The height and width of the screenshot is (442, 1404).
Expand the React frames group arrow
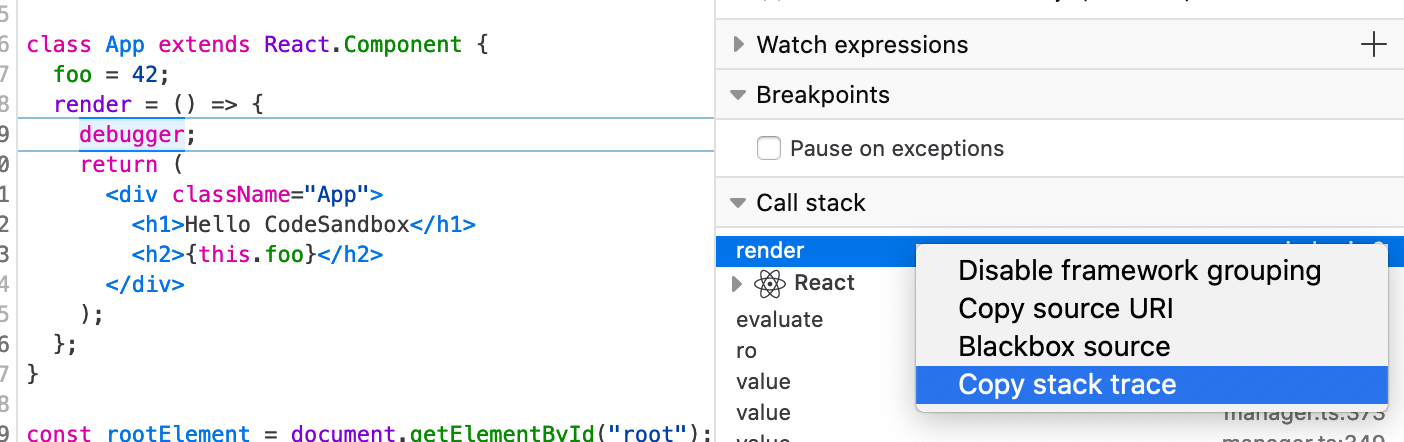click(738, 284)
